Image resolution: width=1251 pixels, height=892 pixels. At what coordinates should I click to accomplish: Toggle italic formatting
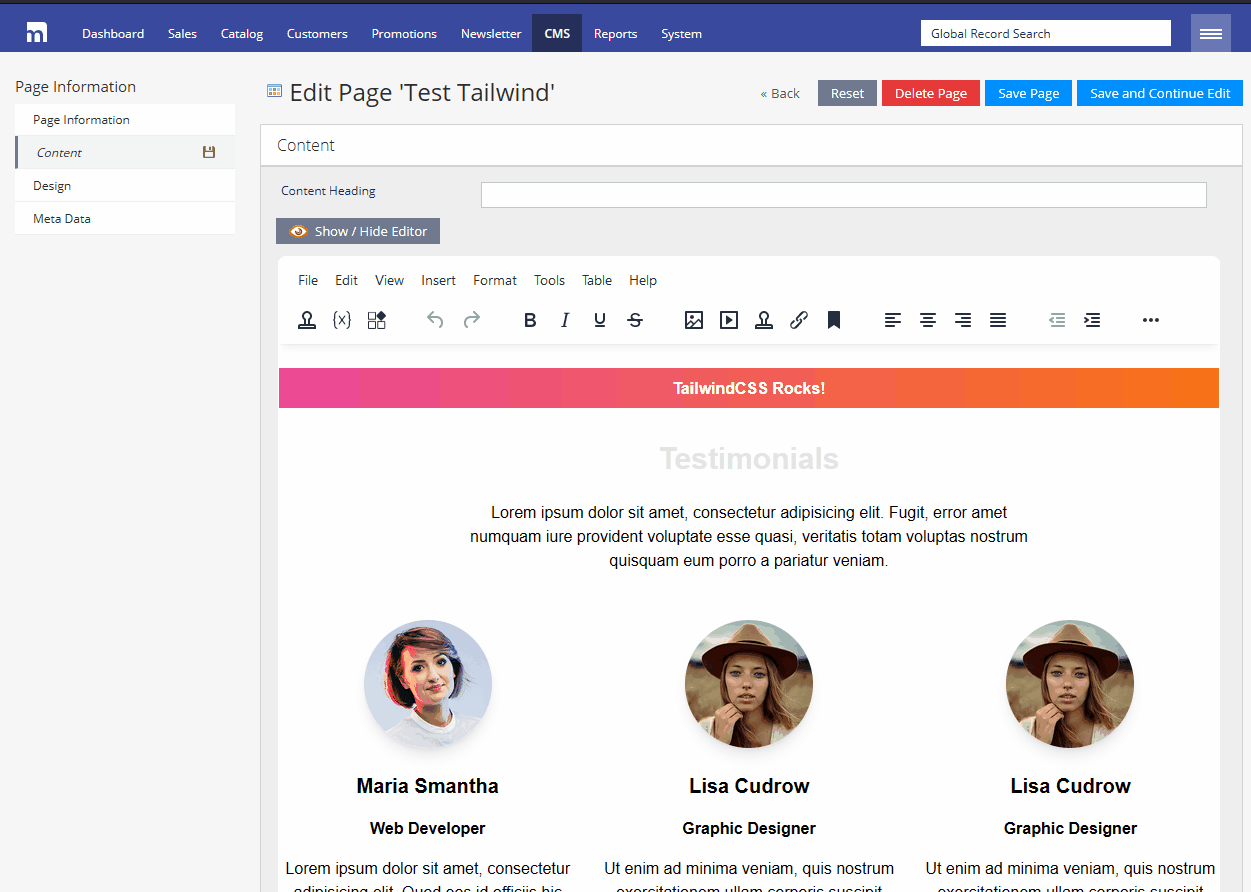(565, 320)
